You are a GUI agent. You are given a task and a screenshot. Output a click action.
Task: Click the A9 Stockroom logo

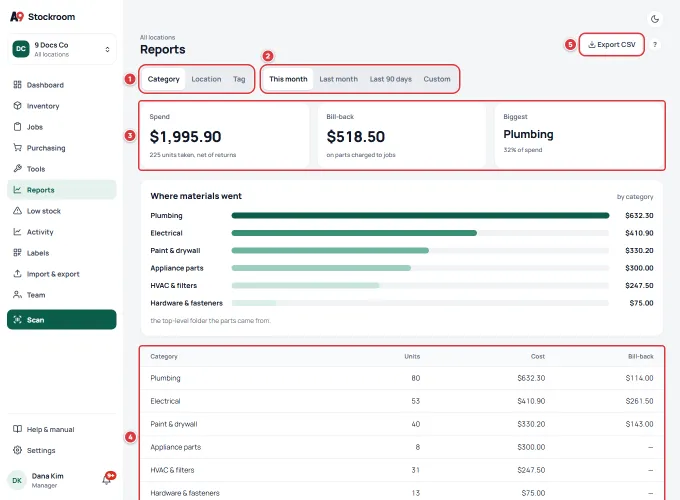click(x=42, y=16)
